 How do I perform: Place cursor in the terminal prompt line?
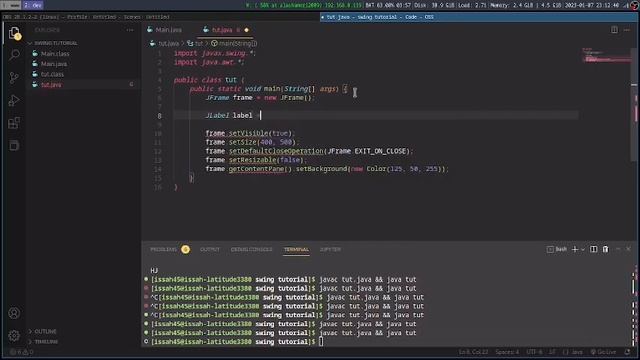(x=321, y=342)
